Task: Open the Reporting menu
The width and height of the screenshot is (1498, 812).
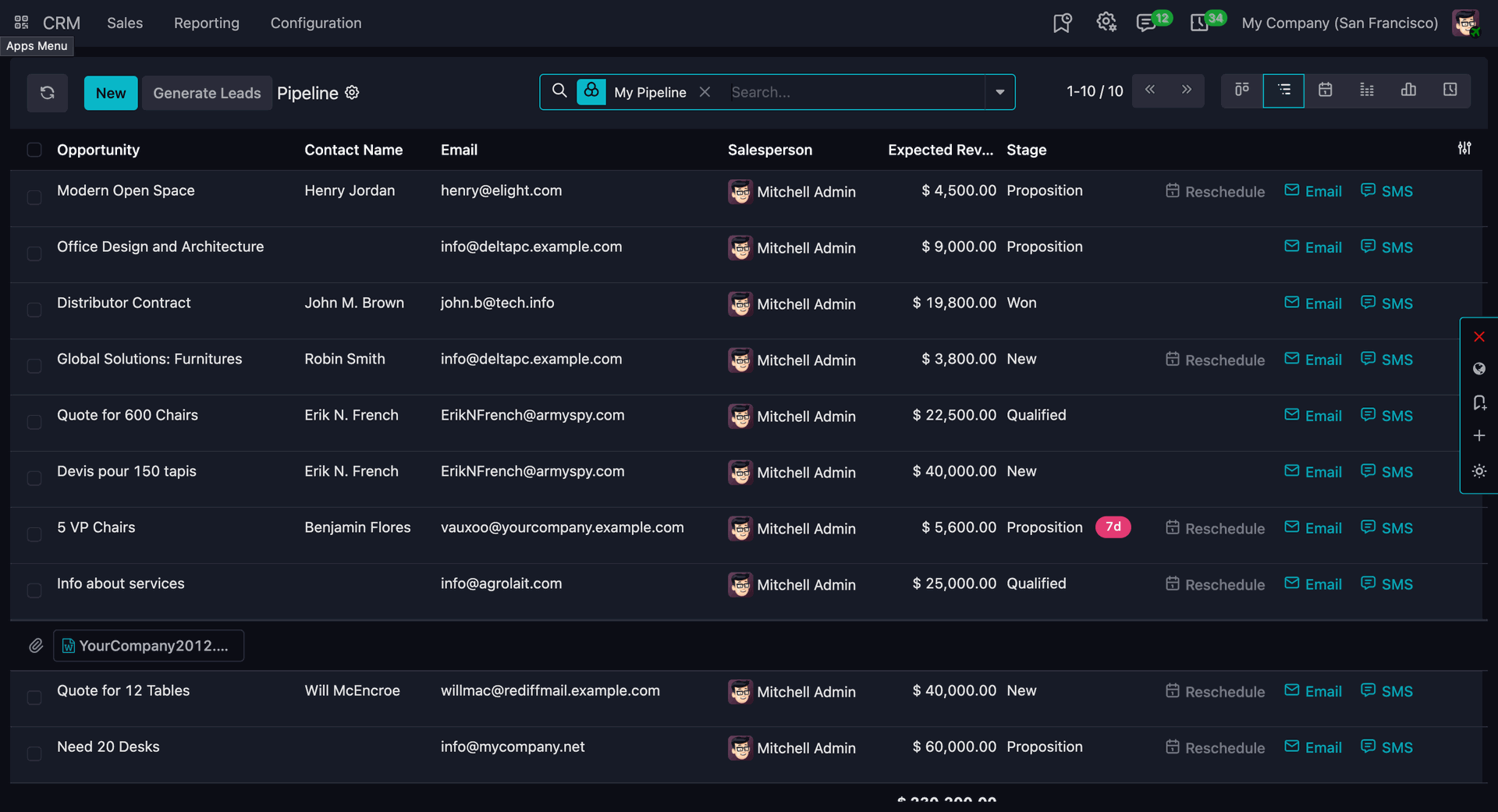Action: [207, 23]
